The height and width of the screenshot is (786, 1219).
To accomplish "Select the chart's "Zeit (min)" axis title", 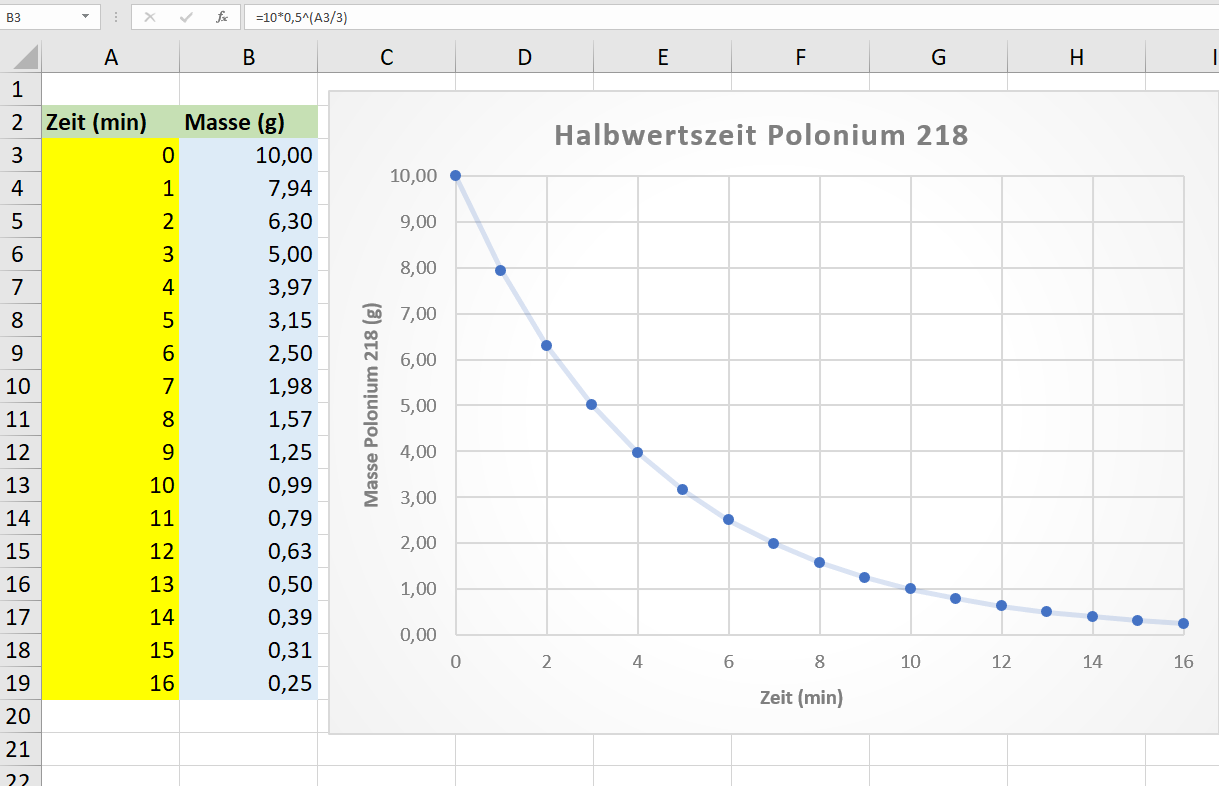I will tap(800, 698).
